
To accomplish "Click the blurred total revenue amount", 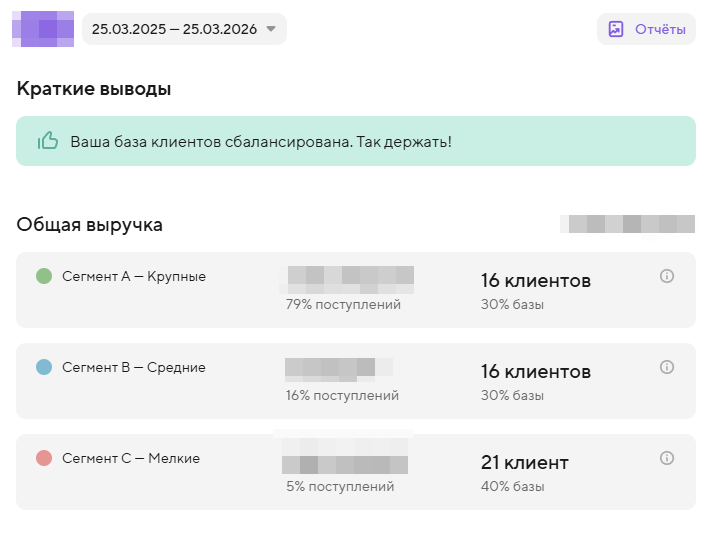I will tap(628, 224).
